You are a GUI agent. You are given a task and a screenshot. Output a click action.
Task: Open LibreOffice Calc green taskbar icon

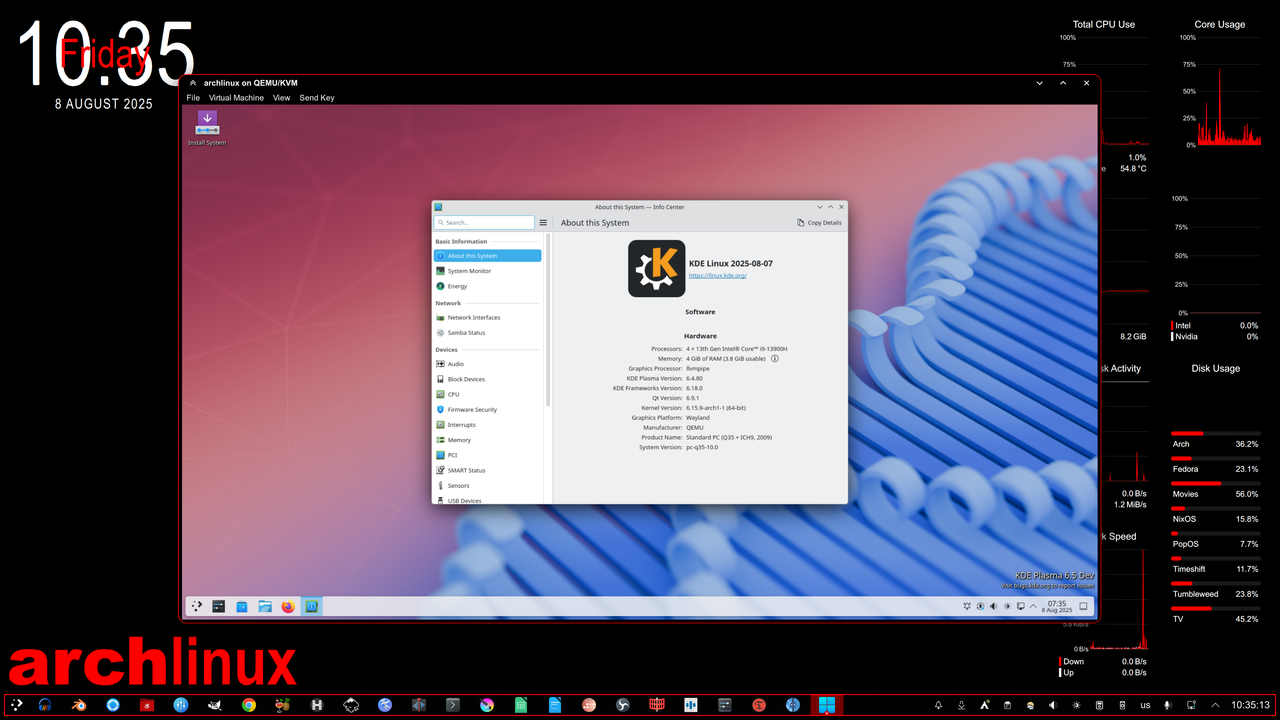(x=521, y=705)
